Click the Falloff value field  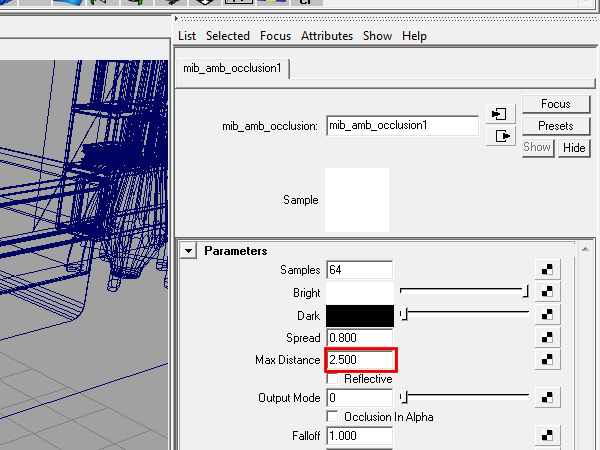(359, 436)
